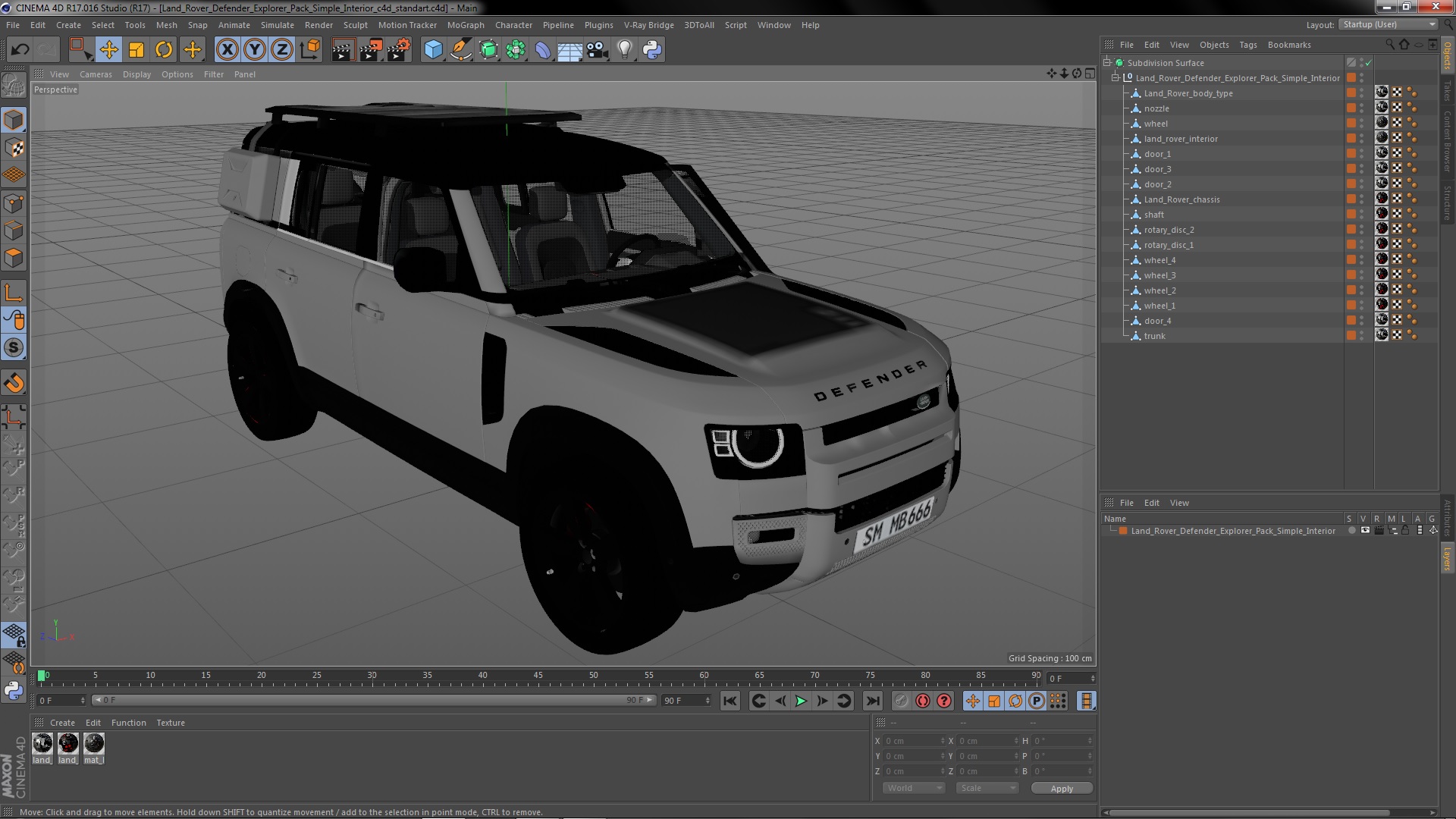
Task: Open the MoGraph menu
Action: click(x=466, y=25)
